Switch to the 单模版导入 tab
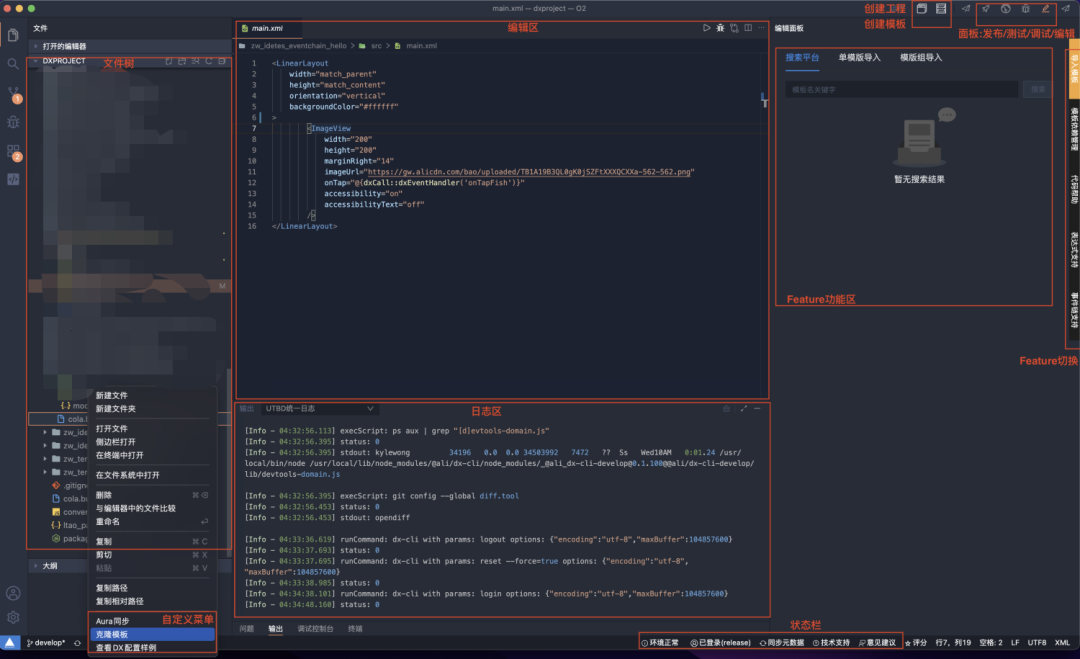 click(x=859, y=57)
